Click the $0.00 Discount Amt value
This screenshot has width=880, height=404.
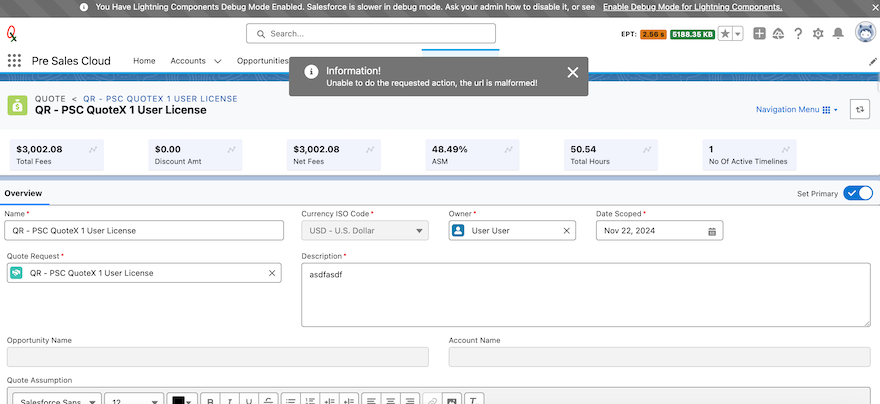[168, 149]
